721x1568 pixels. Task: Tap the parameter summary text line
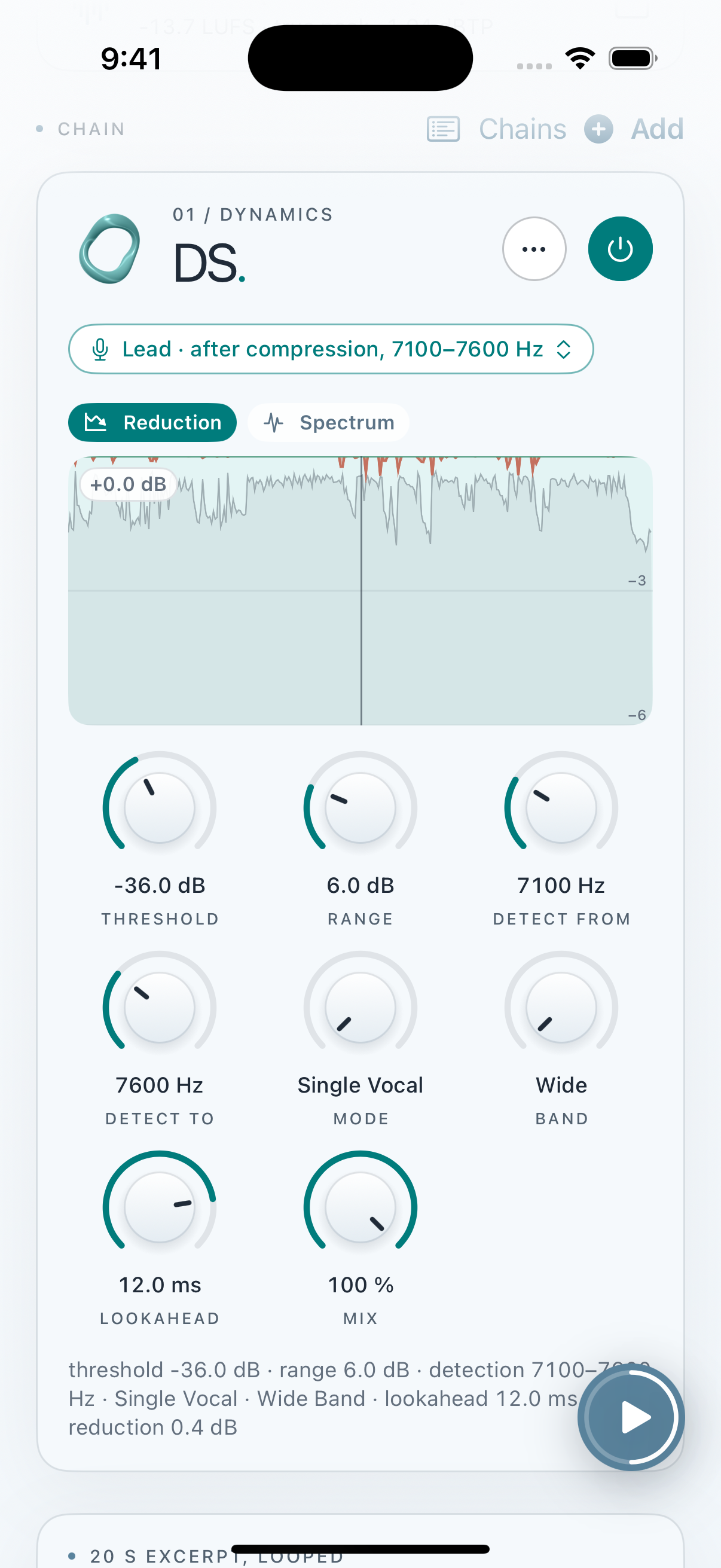(359, 1398)
